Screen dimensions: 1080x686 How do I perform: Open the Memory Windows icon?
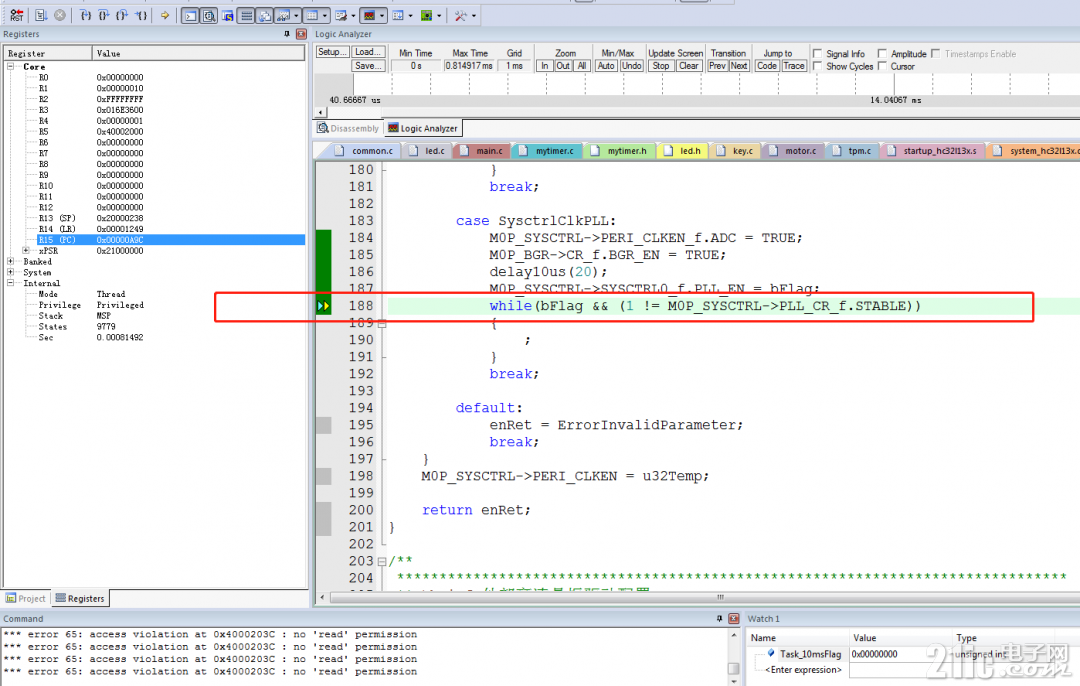pyautogui.click(x=312, y=15)
